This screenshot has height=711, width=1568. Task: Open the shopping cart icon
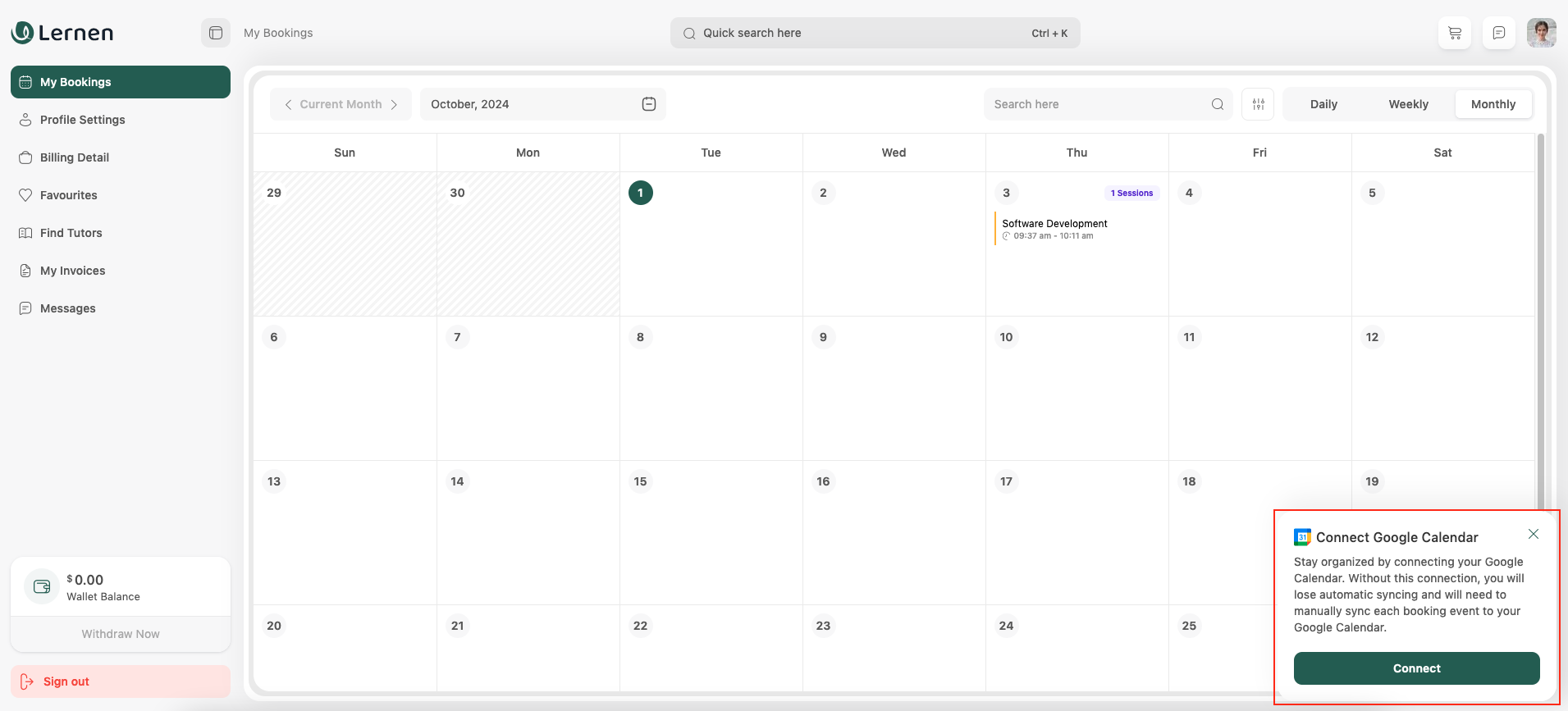tap(1454, 33)
